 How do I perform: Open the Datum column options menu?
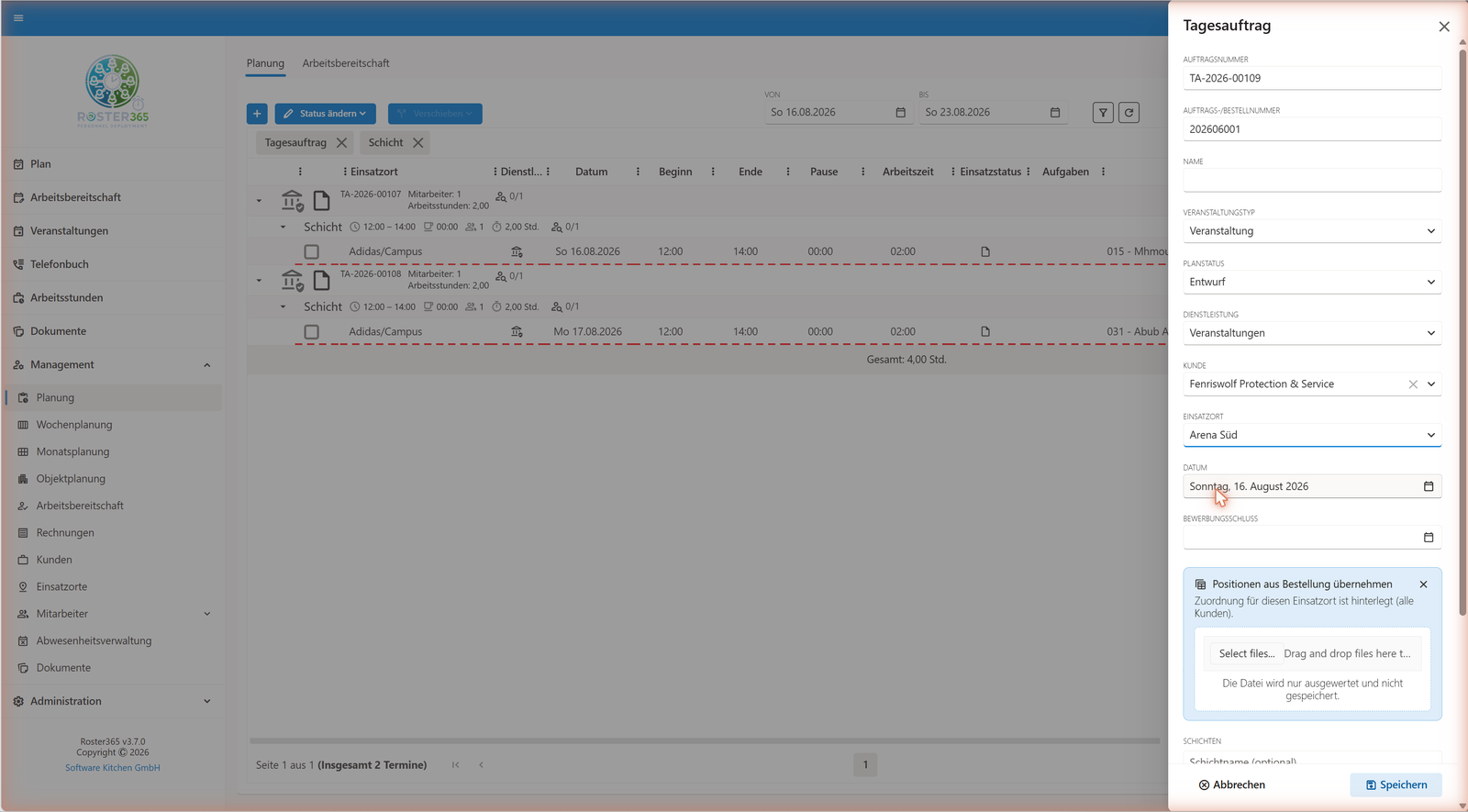(638, 172)
